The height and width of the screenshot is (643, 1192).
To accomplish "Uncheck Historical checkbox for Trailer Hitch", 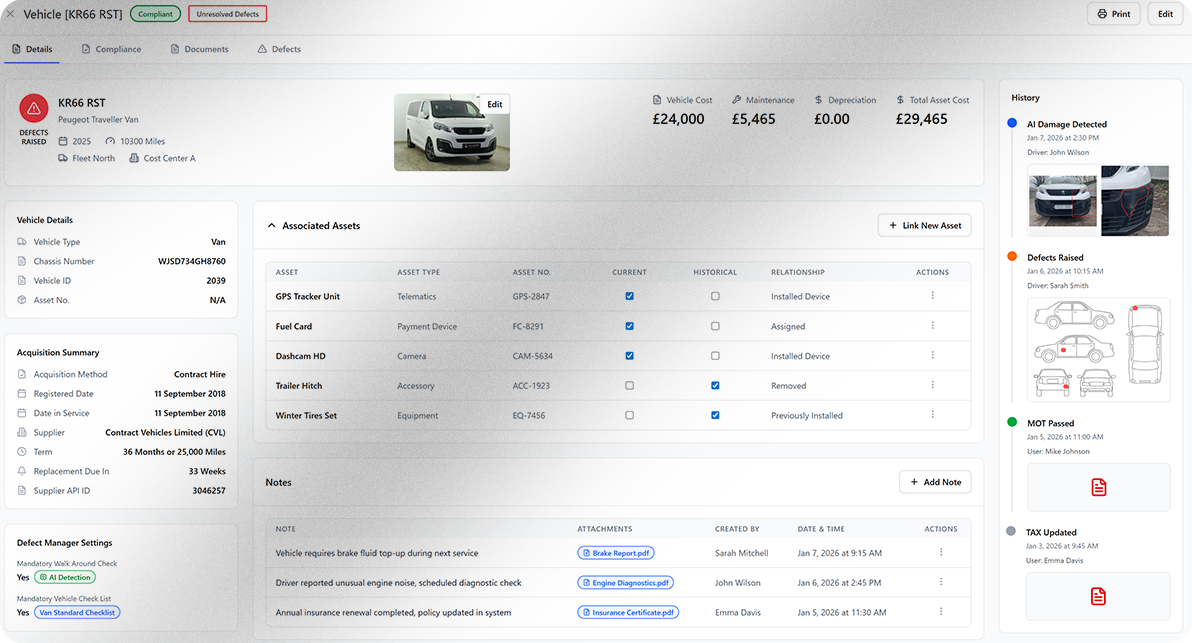I will tap(715, 385).
